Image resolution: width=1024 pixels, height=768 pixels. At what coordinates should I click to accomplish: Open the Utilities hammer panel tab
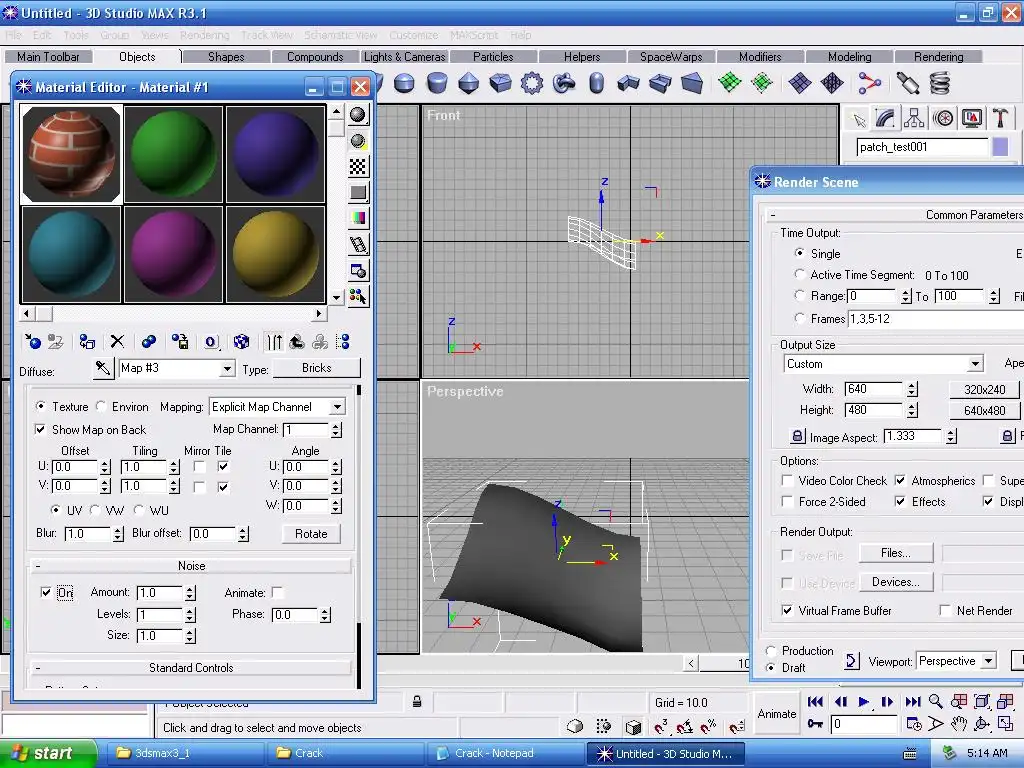click(1000, 118)
